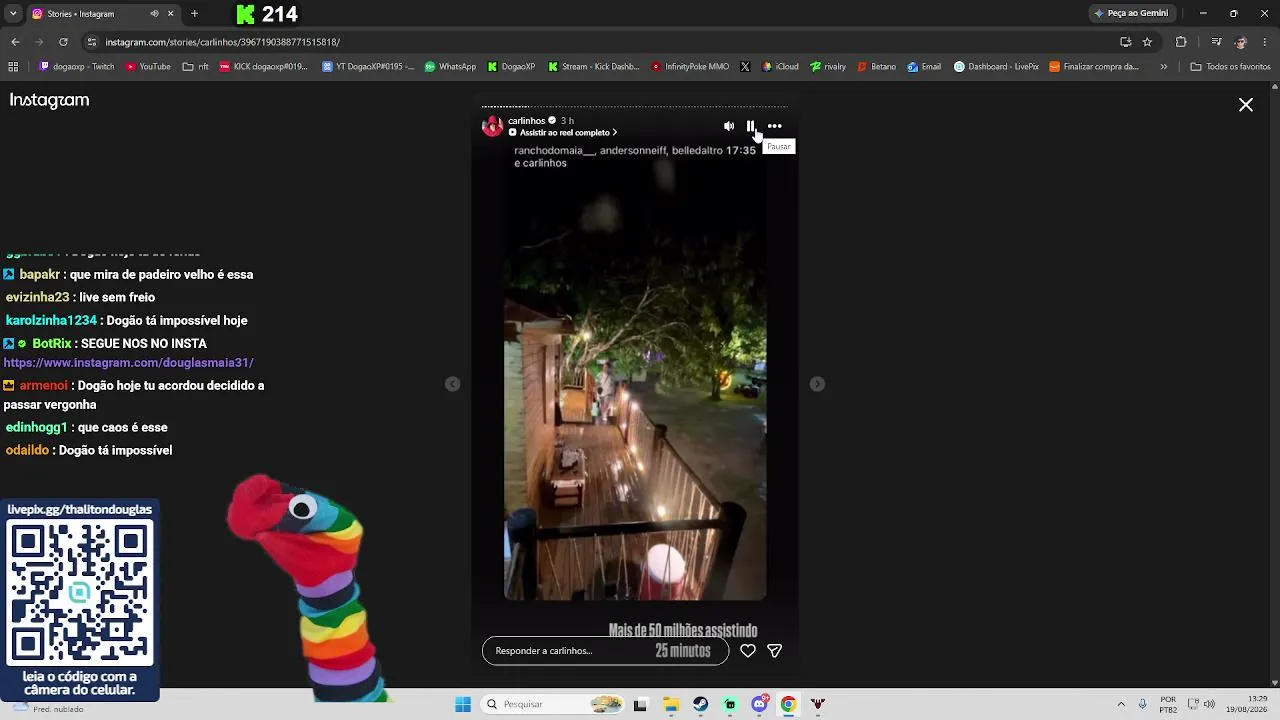Open the 'Stream - Kick Dashb...' bookmark
This screenshot has width=1280, height=720.
[594, 67]
